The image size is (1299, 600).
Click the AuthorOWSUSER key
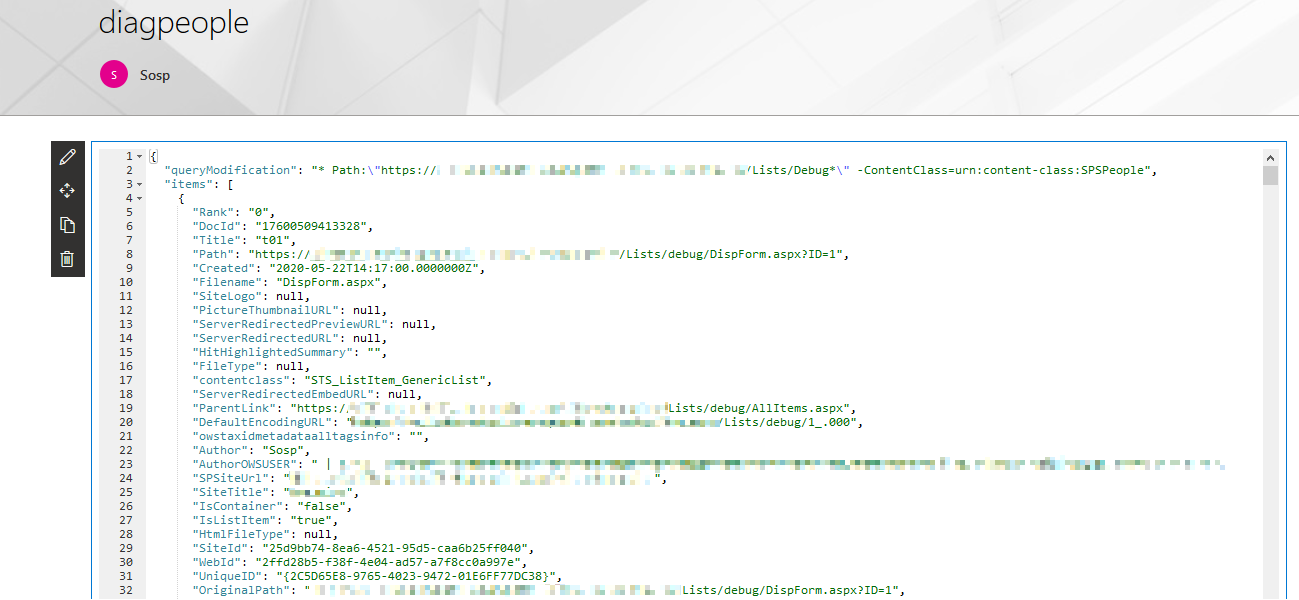tap(245, 464)
